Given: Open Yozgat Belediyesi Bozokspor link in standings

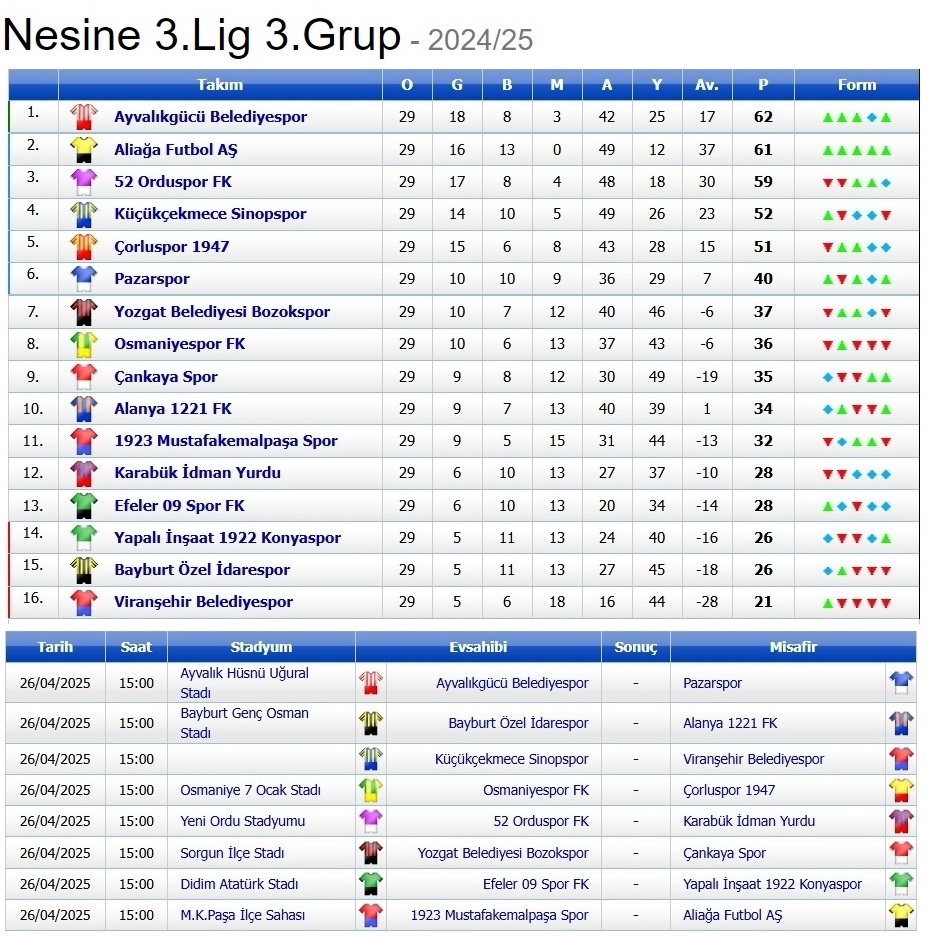Looking at the screenshot, I should point(222,312).
